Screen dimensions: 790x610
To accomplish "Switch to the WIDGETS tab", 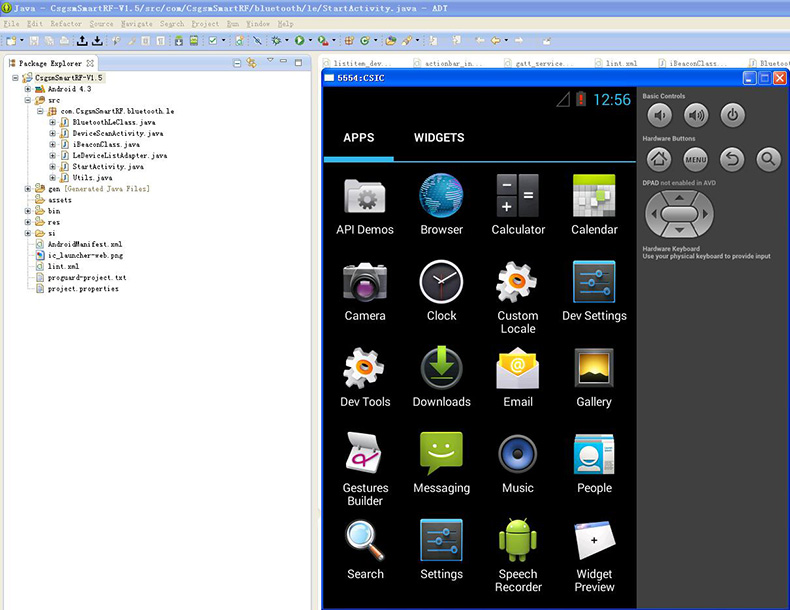I will click(x=439, y=138).
